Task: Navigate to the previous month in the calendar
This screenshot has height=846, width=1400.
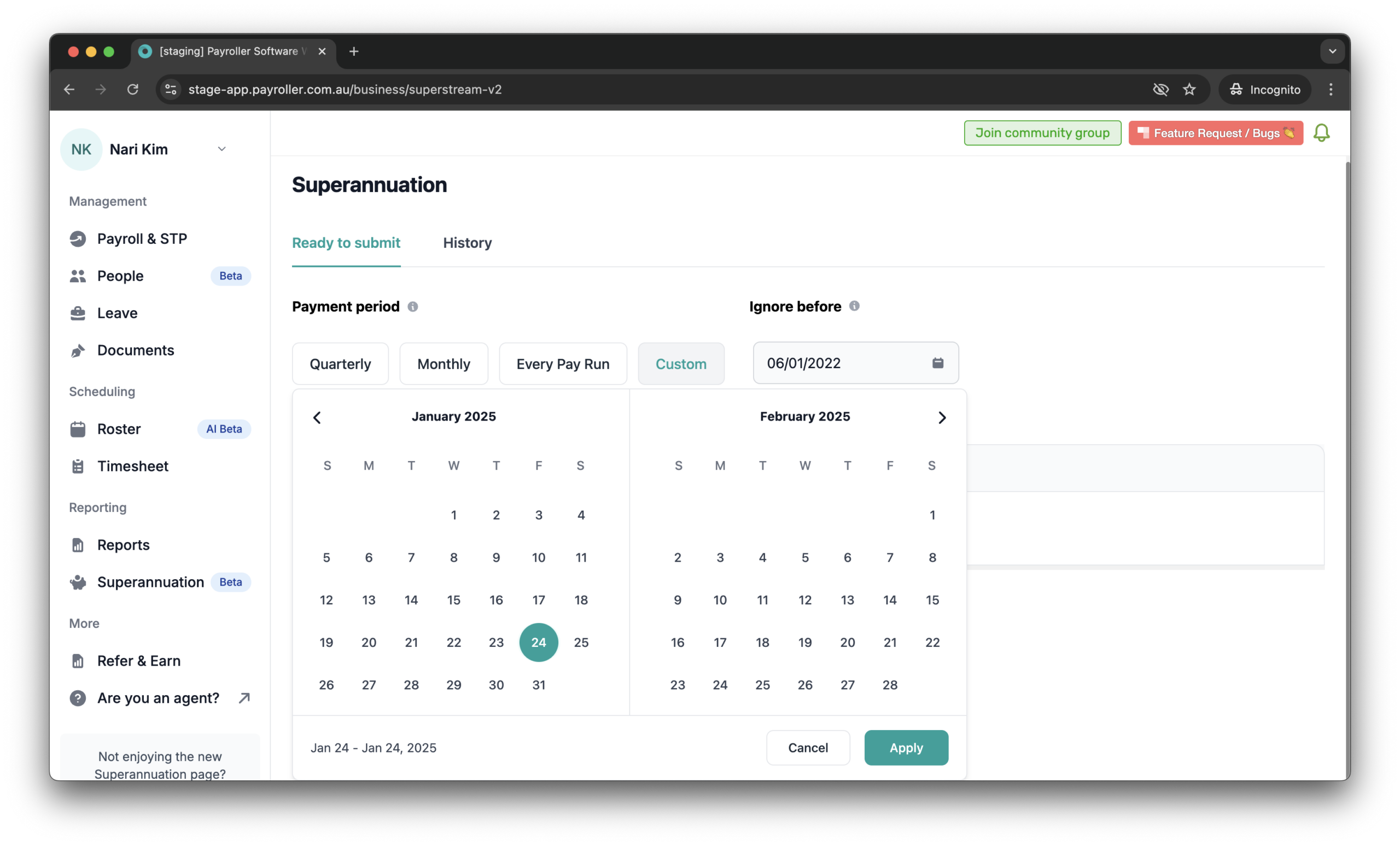Action: (x=317, y=417)
